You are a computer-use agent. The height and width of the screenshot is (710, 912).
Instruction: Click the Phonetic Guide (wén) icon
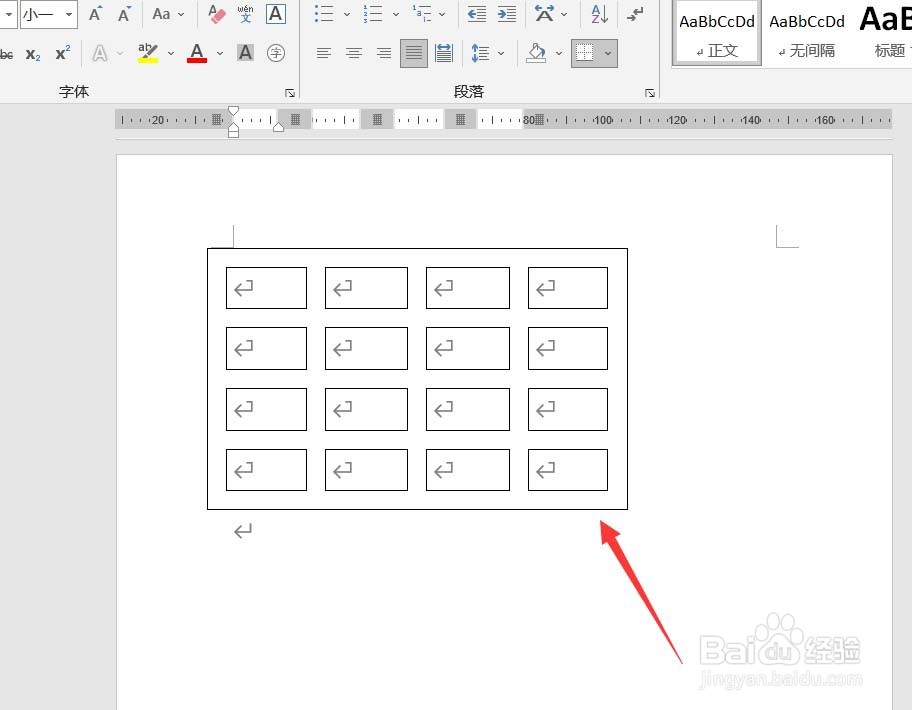(245, 14)
